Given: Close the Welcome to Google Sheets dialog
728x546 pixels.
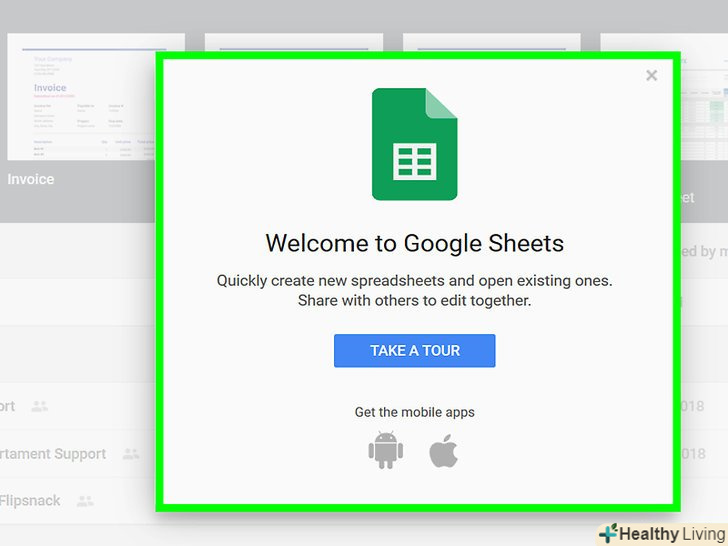Looking at the screenshot, I should (651, 75).
